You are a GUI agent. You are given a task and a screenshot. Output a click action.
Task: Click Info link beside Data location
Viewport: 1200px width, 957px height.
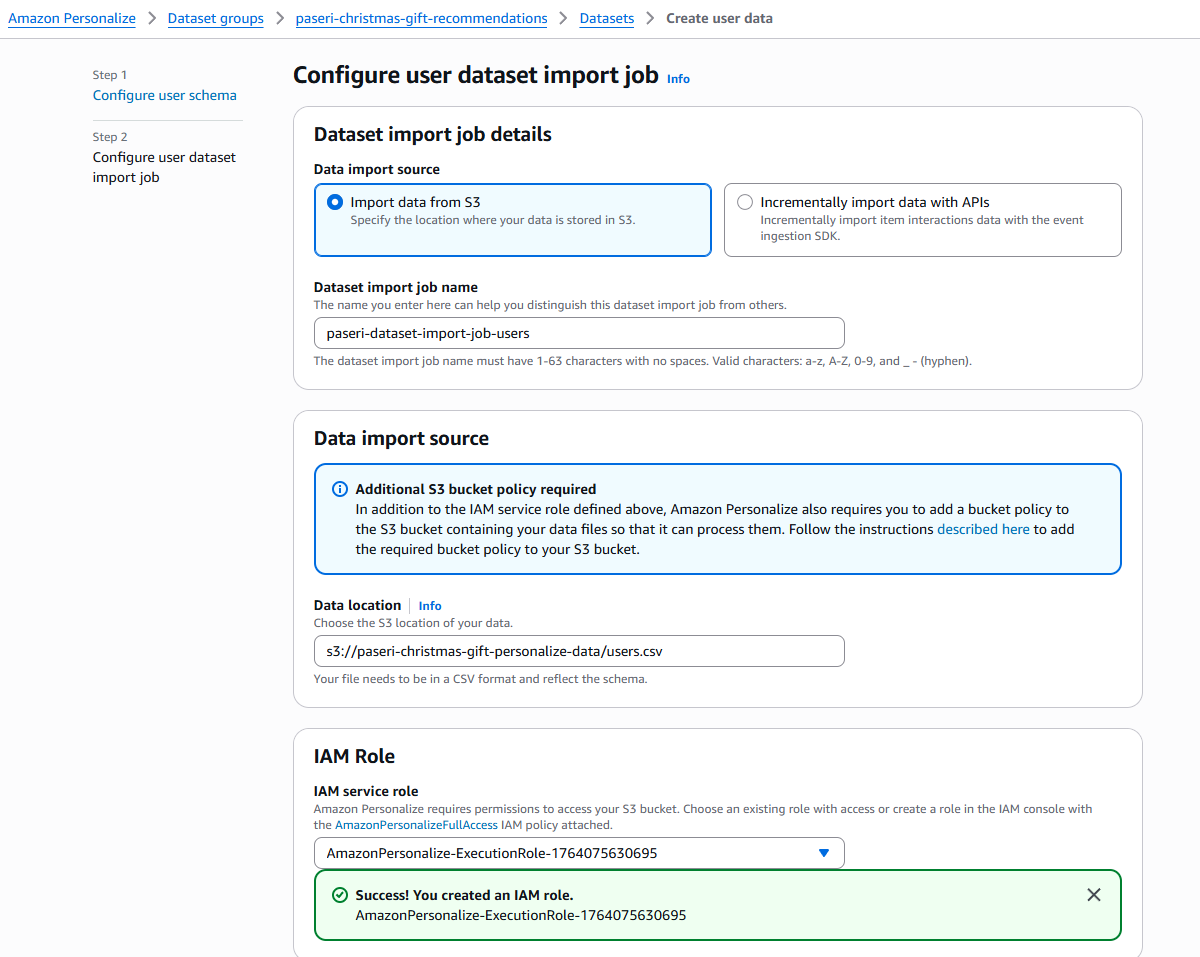[x=430, y=606]
